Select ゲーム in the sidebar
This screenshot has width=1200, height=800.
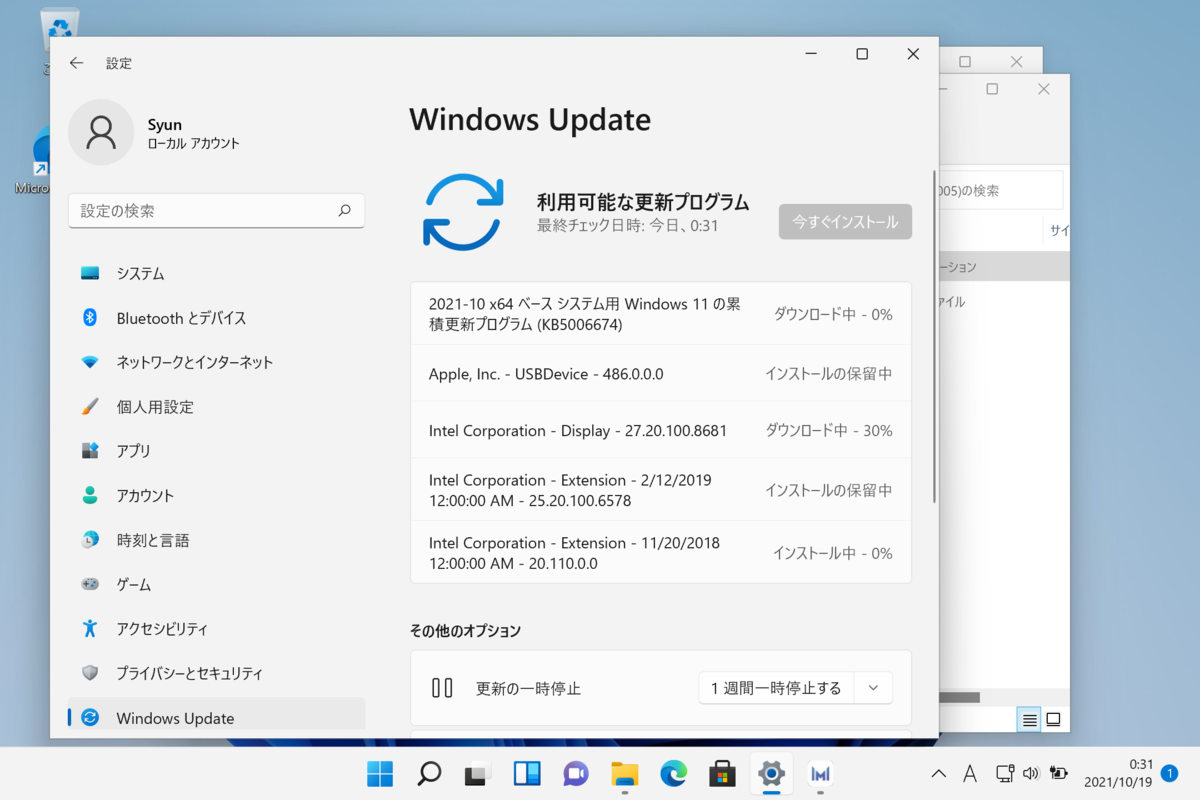click(216, 585)
